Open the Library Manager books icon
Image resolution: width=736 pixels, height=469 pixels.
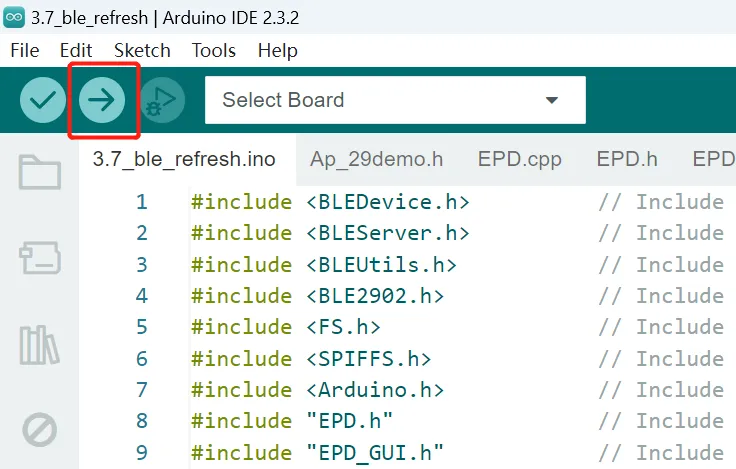pyautogui.click(x=39, y=345)
